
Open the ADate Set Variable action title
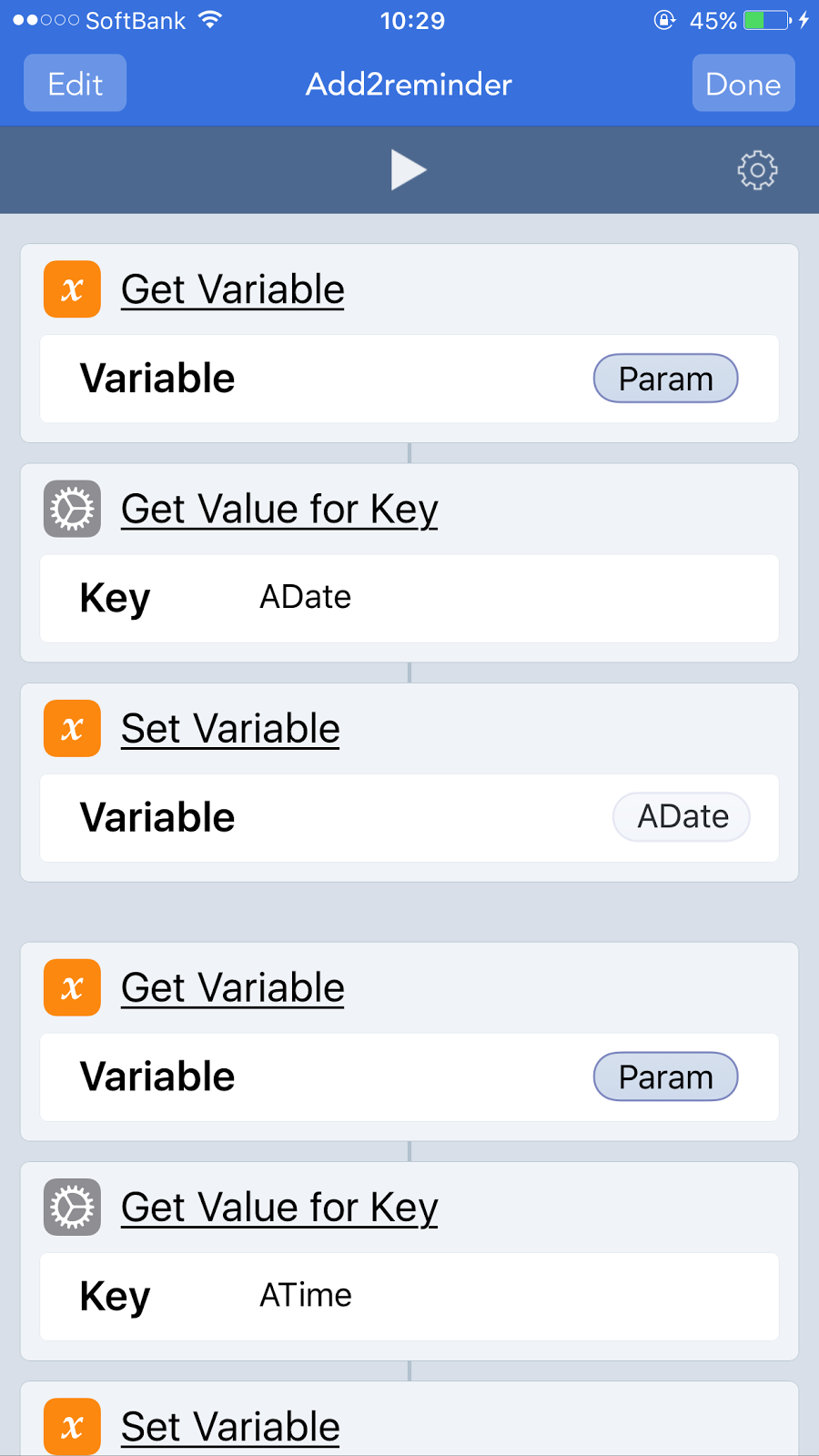point(230,728)
